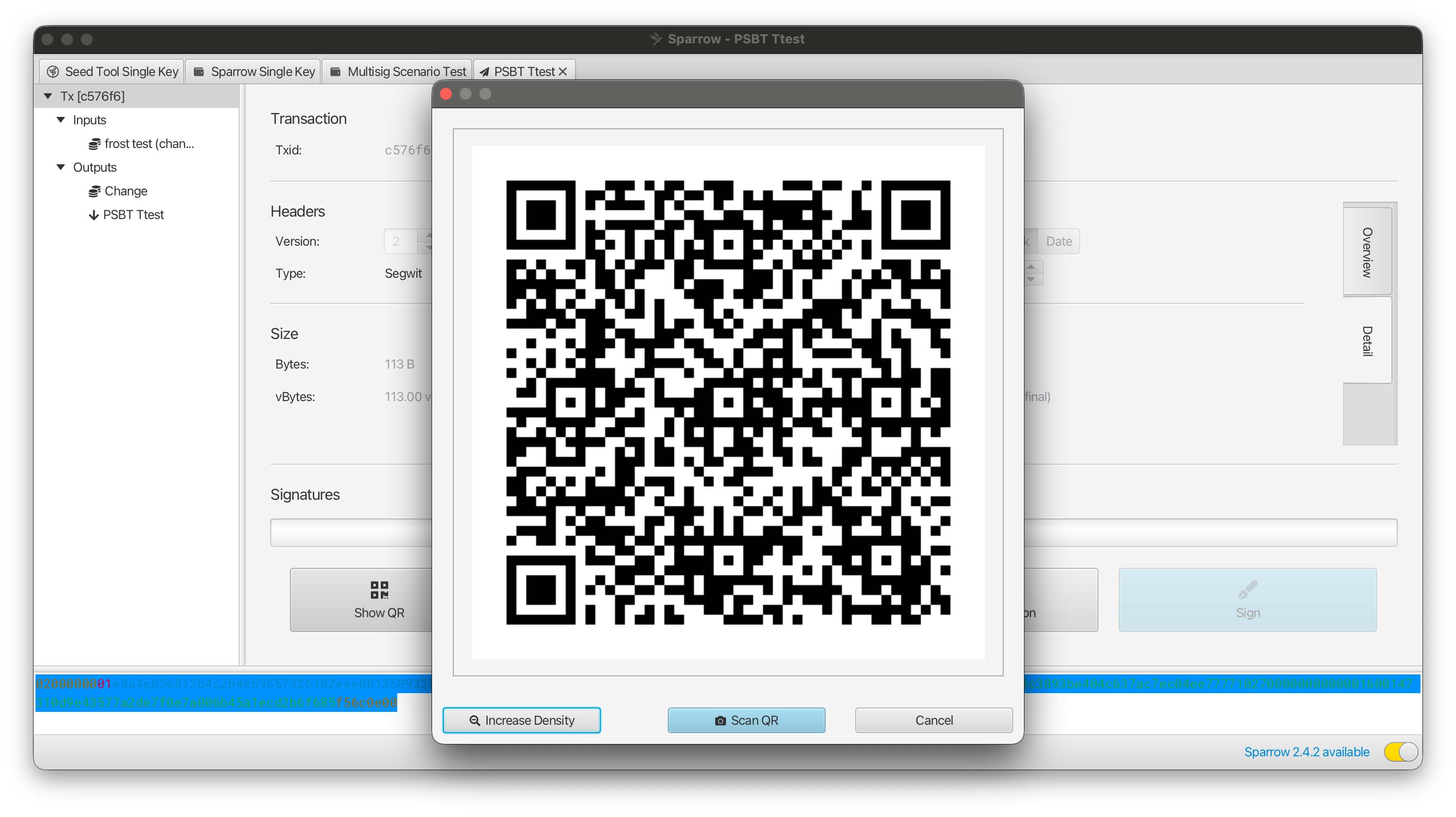
Task: Click the 113 B bytes value
Action: pyautogui.click(x=400, y=365)
